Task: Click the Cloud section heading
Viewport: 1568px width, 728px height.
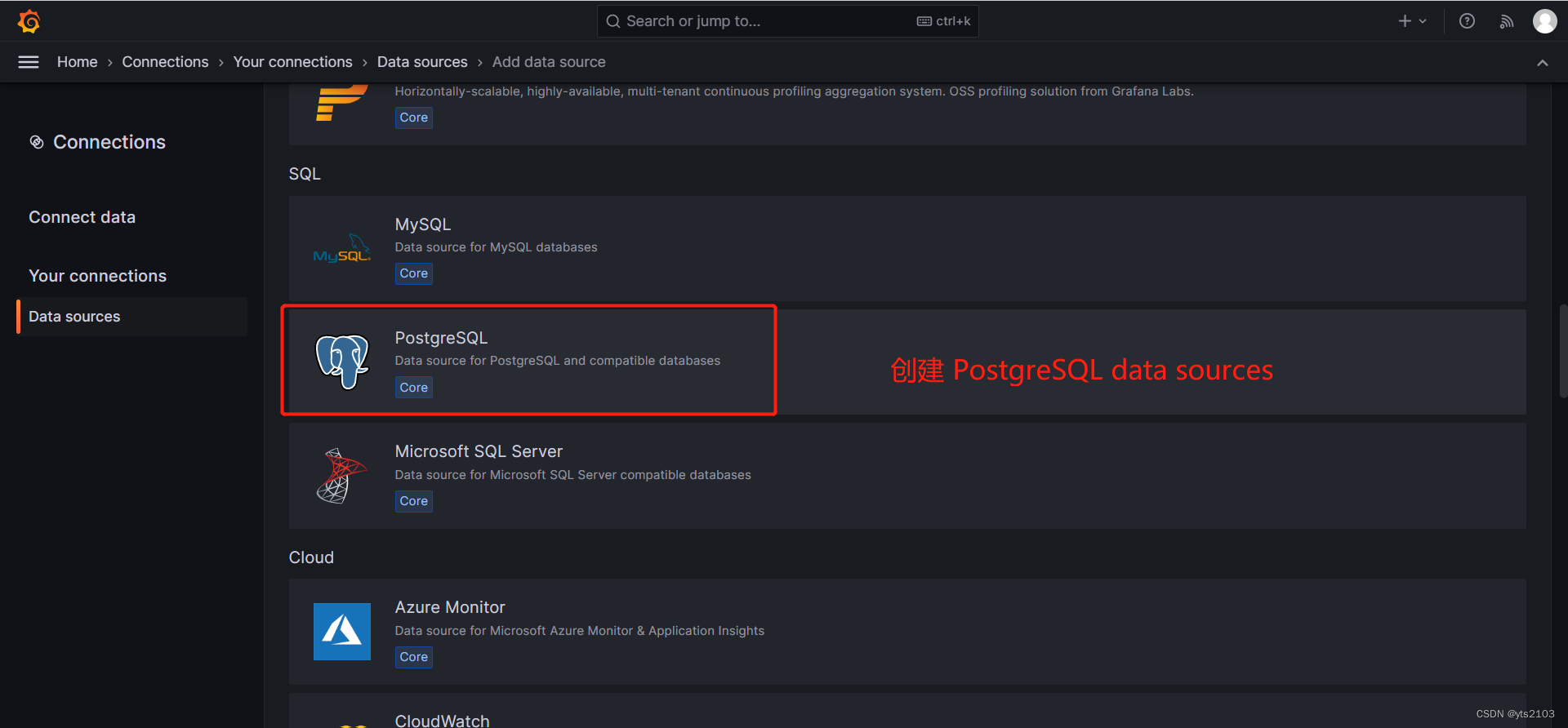Action: [311, 557]
